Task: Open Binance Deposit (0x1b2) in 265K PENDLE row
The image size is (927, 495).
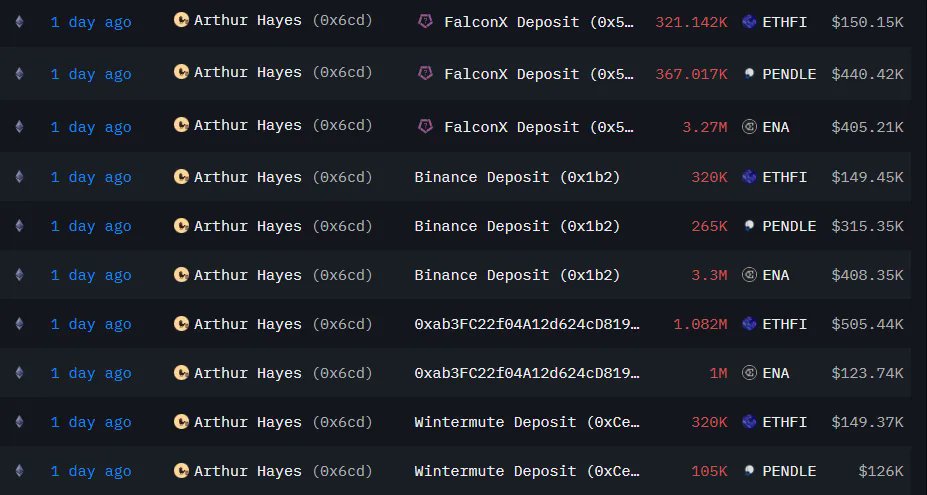Action: point(517,227)
